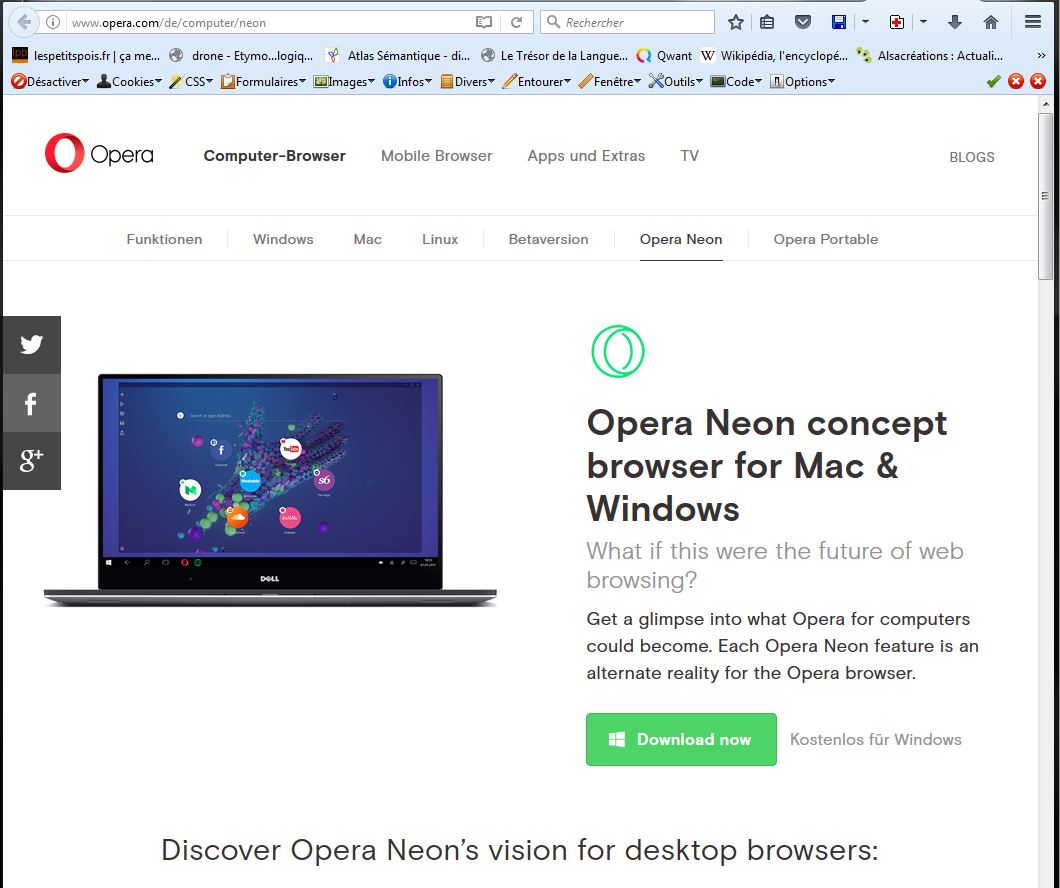Open the CSS dropdown
This screenshot has height=888, width=1060.
pos(191,82)
